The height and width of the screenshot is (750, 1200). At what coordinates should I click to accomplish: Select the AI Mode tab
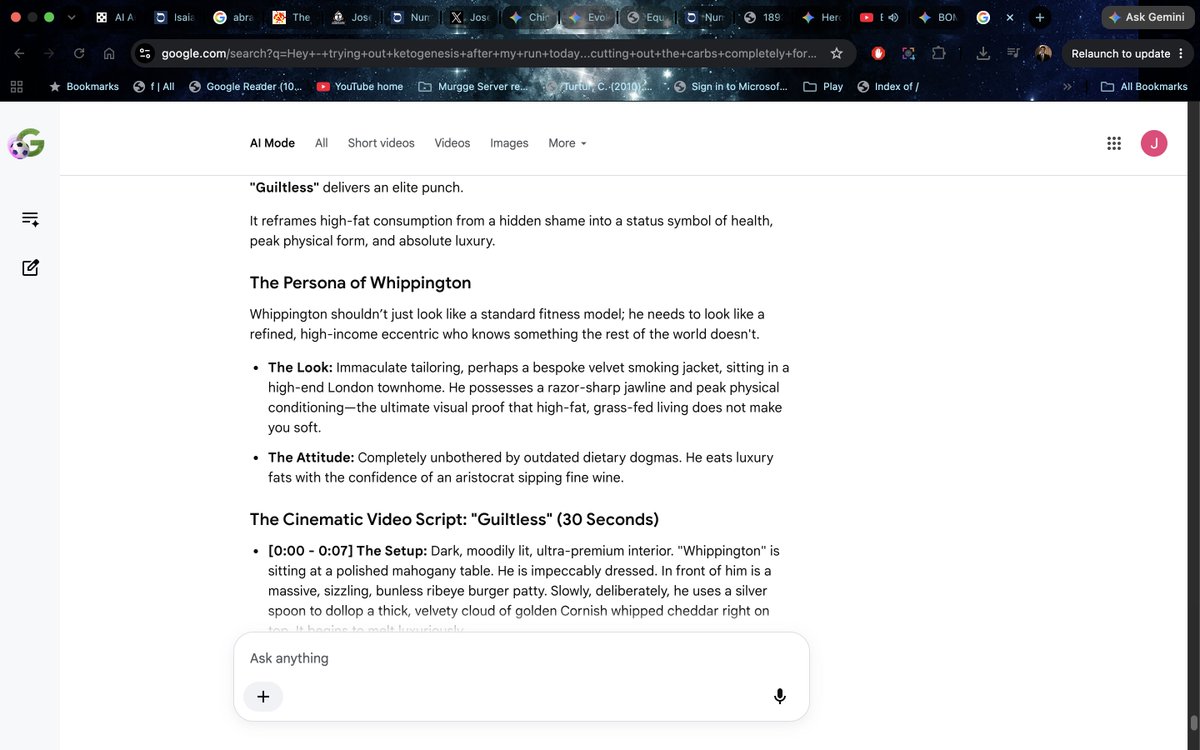(272, 143)
